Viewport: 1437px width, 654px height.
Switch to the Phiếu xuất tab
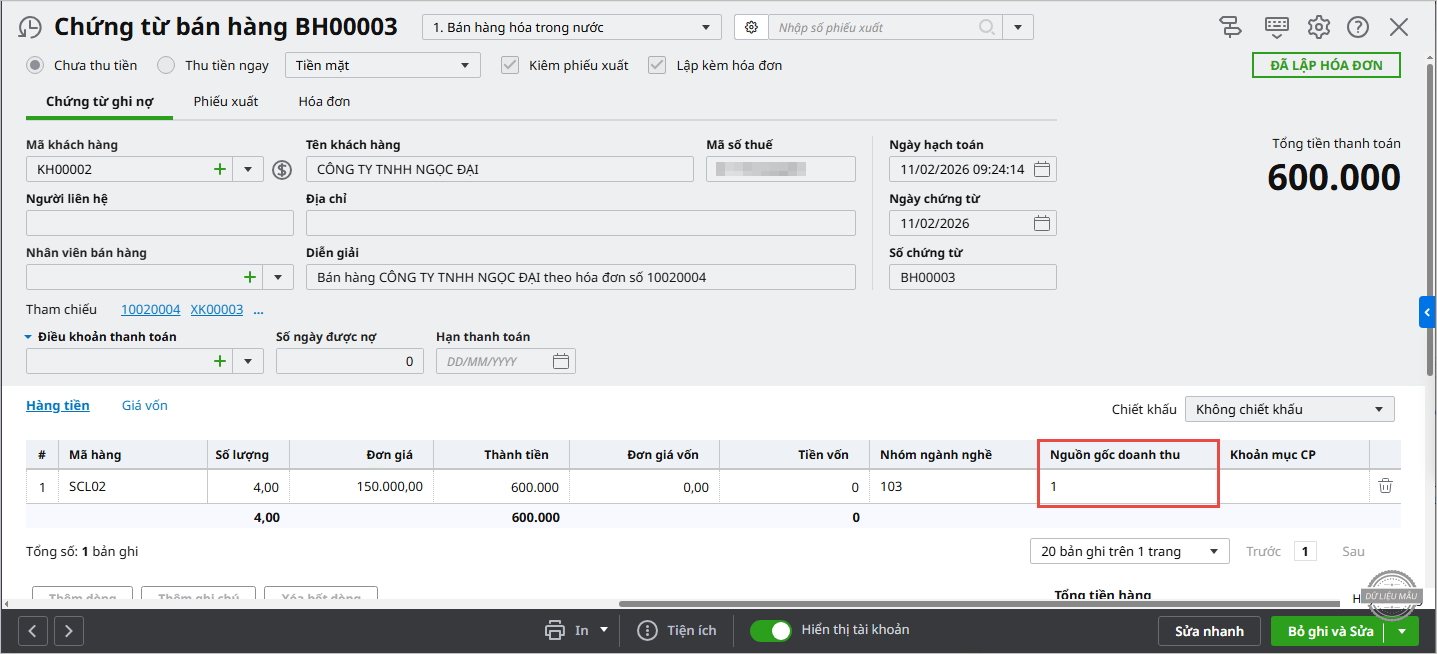(x=226, y=101)
